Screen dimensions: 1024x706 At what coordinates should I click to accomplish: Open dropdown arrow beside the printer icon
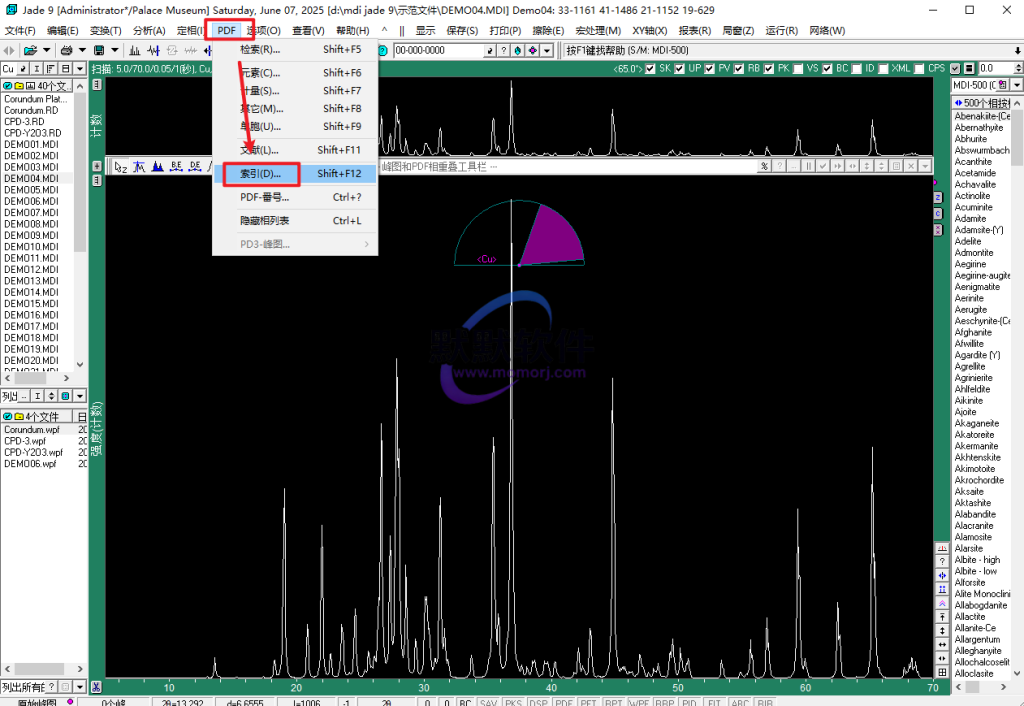tap(82, 50)
